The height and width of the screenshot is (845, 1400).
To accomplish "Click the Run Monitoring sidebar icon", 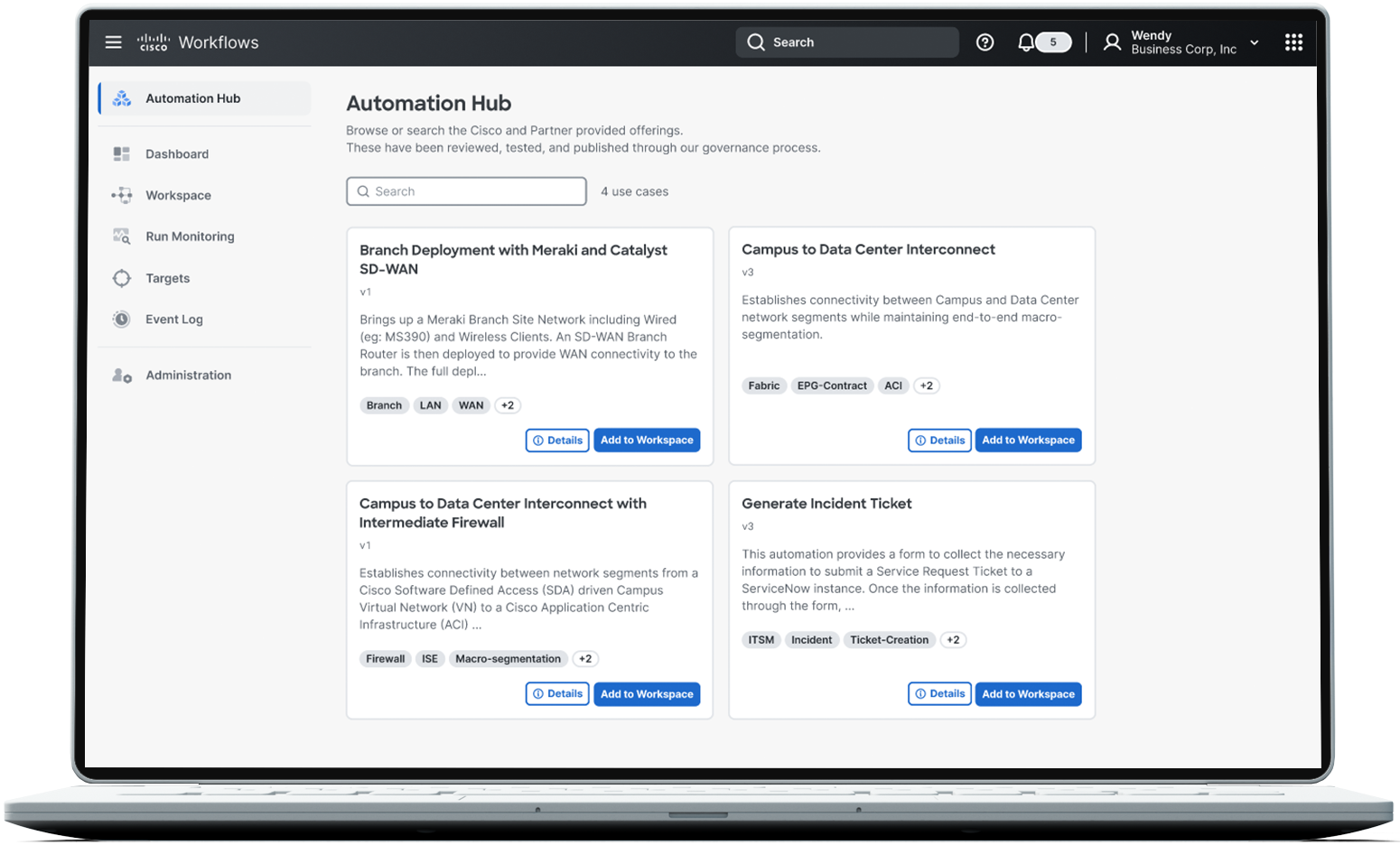I will [122, 237].
